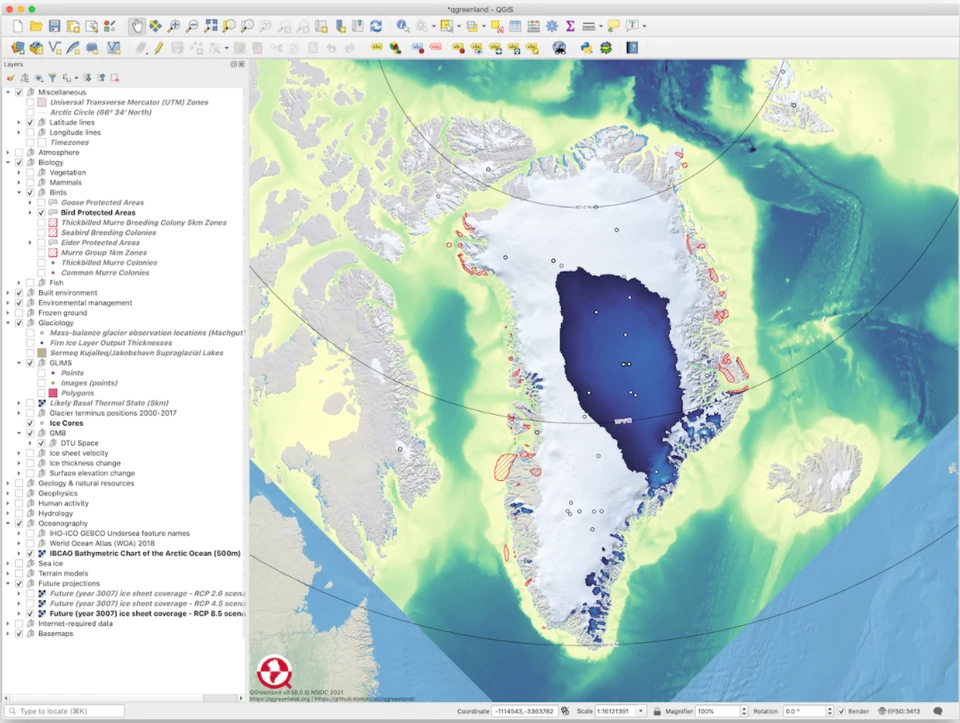Collapse the Glaciology group
Image resolution: width=960 pixels, height=723 pixels.
8,323
